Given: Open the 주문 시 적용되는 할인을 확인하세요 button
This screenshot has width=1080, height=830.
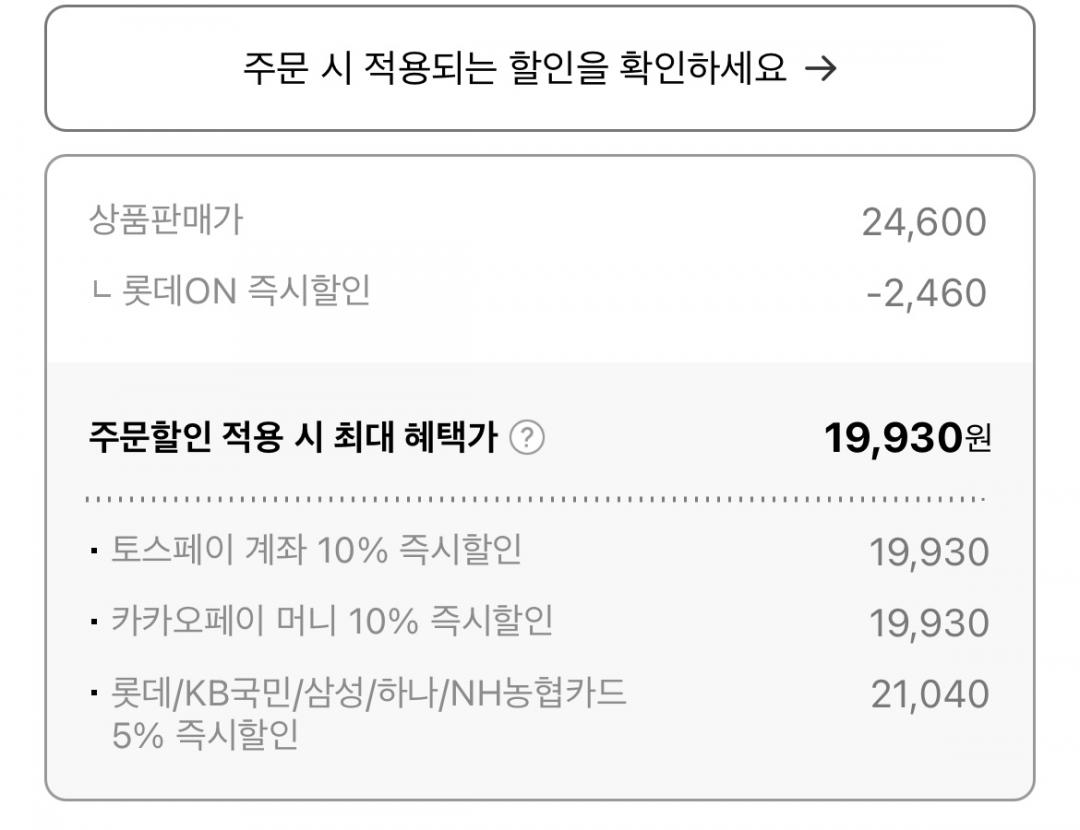Looking at the screenshot, I should coord(540,69).
